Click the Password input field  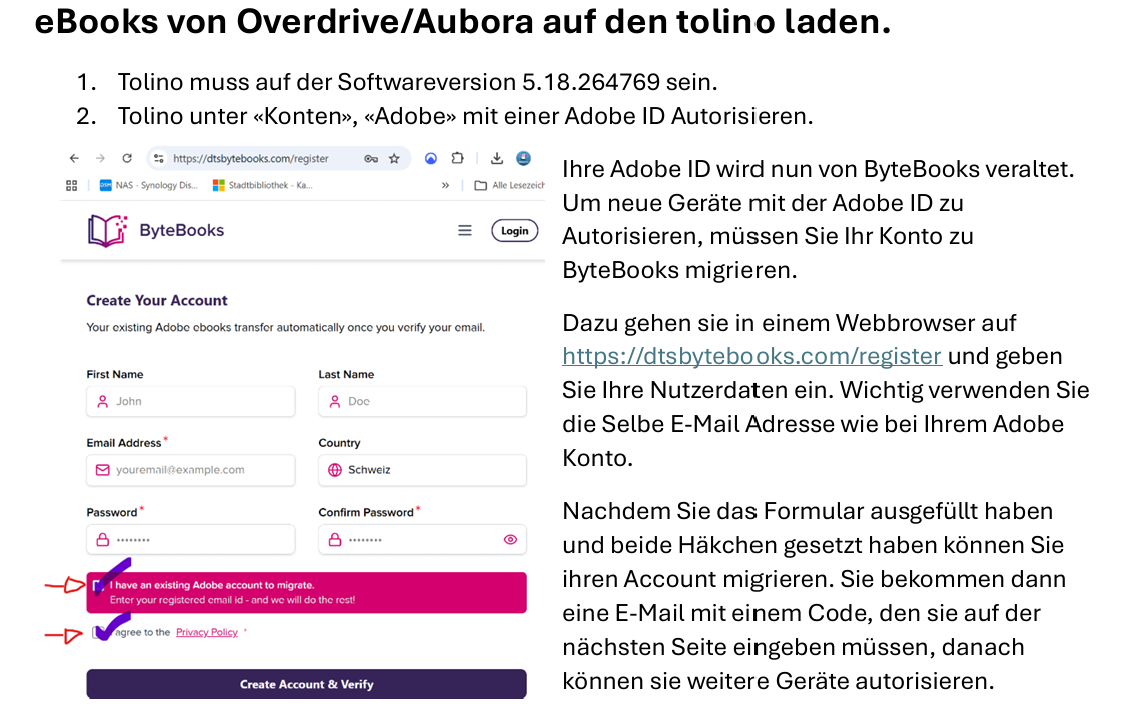pos(191,539)
